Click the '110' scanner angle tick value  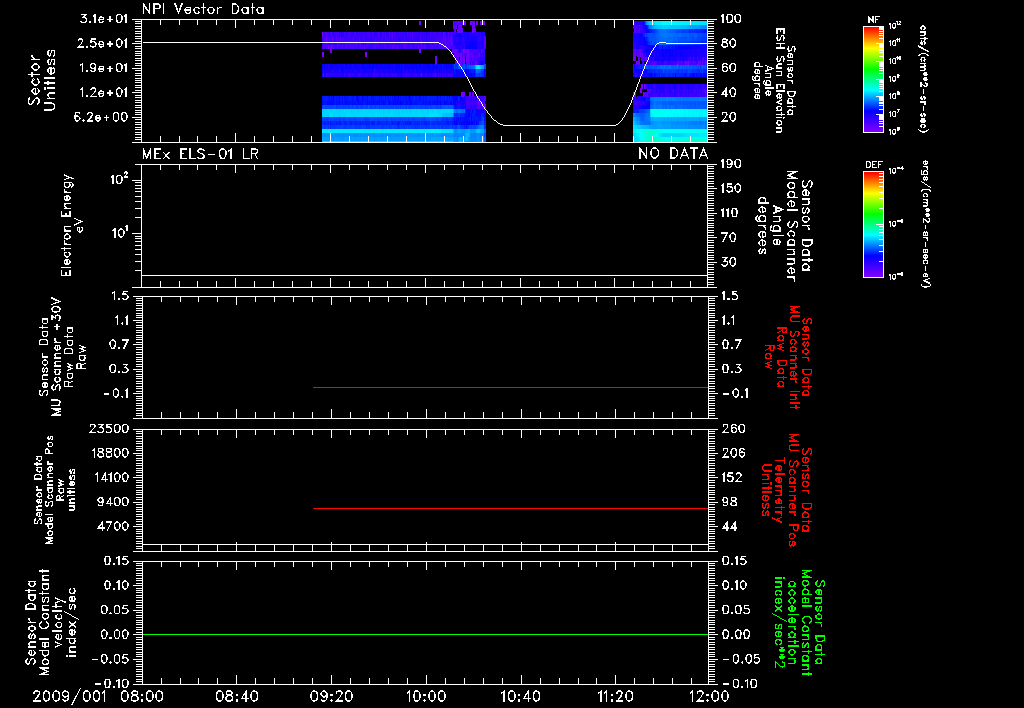tap(731, 213)
